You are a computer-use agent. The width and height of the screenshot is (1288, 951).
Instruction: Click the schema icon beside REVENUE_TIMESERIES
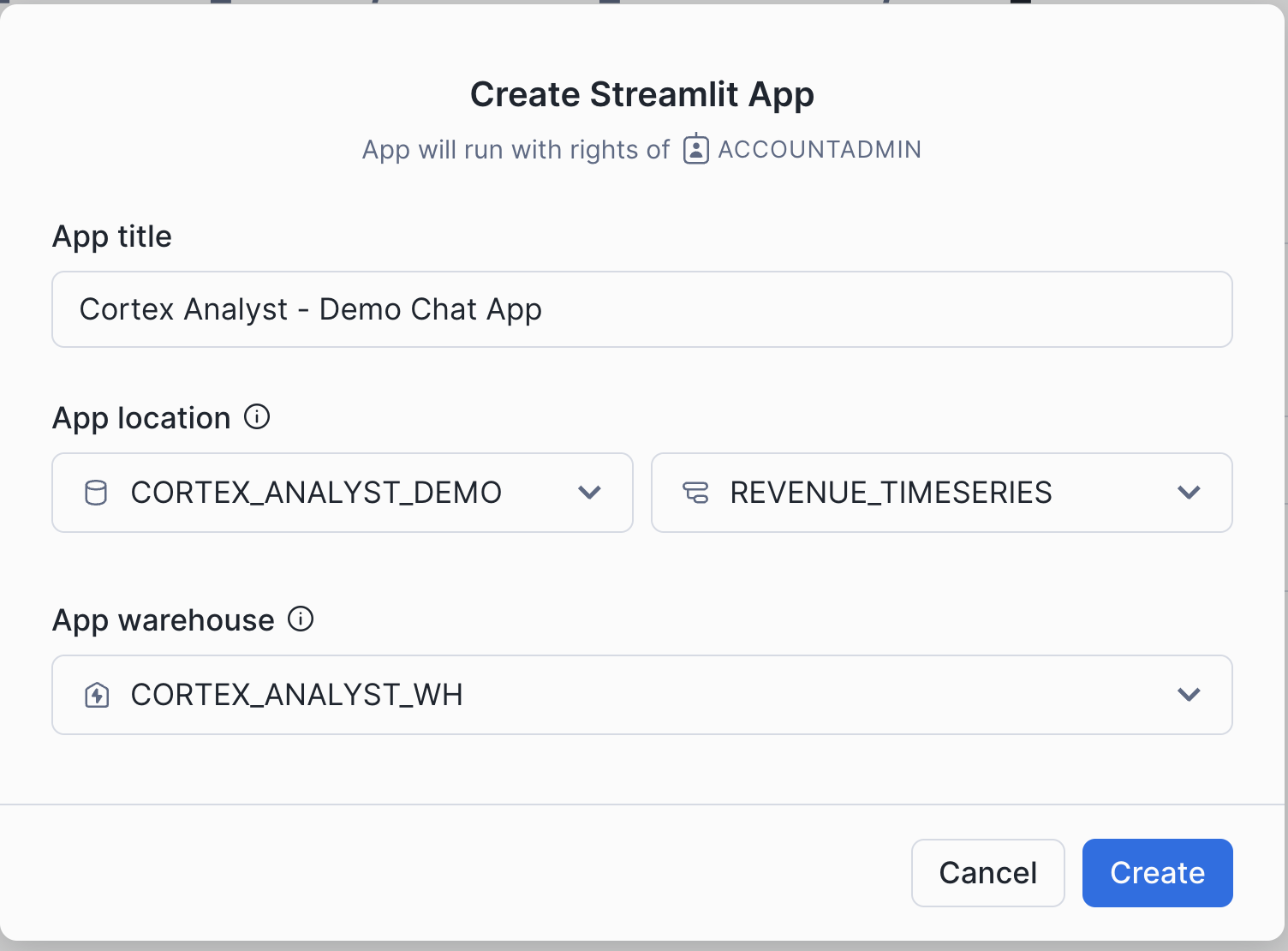point(696,493)
